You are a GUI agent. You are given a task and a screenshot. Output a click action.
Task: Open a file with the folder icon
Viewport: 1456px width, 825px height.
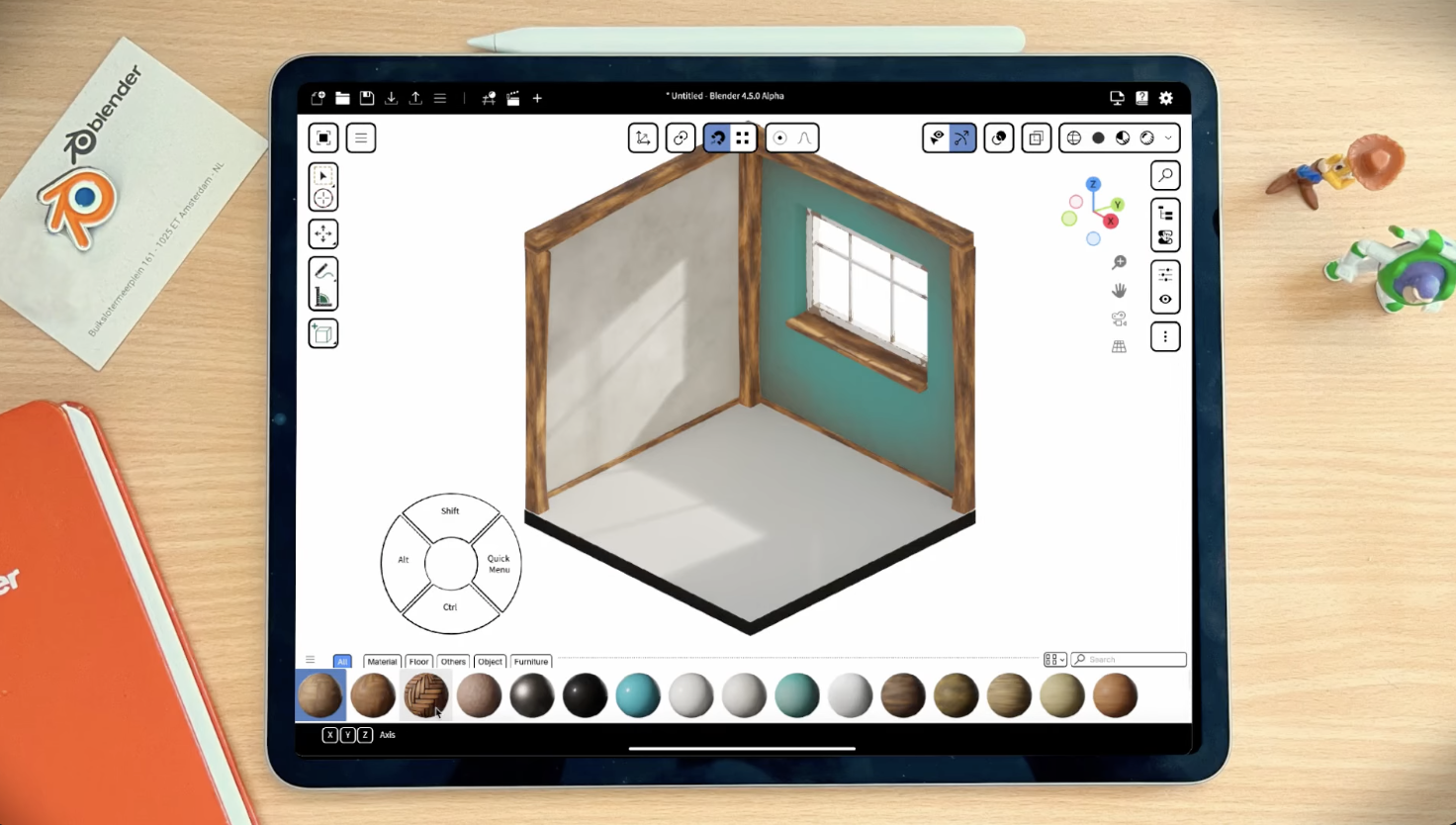coord(342,98)
